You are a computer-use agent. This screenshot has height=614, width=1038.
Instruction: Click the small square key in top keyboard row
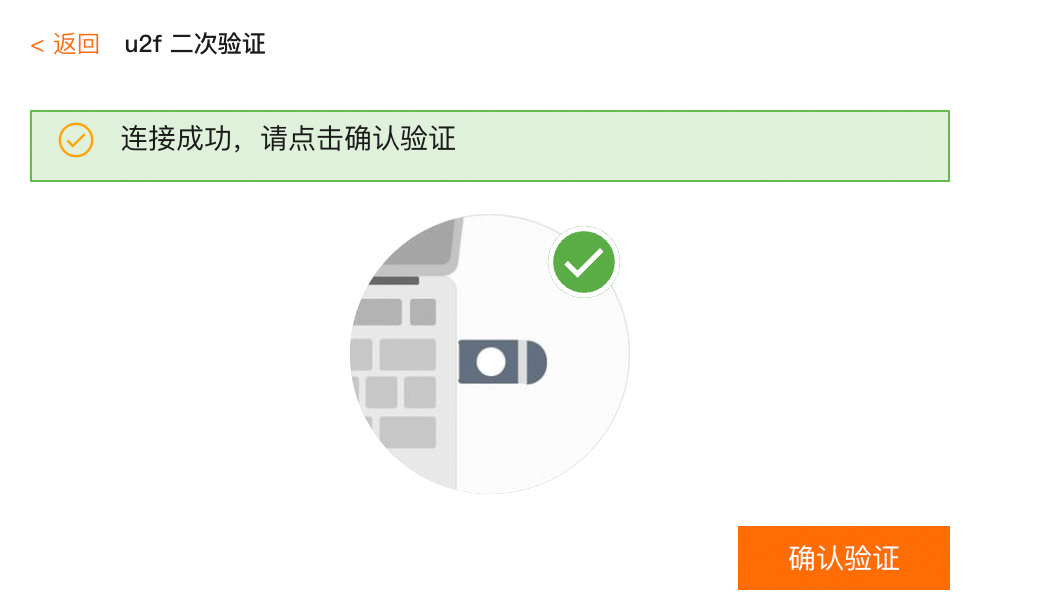coord(423,312)
